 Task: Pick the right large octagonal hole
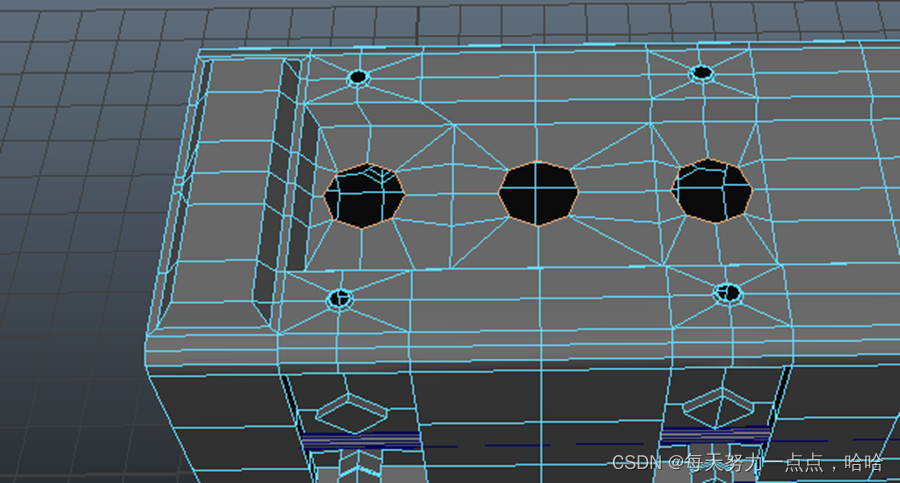[712, 189]
